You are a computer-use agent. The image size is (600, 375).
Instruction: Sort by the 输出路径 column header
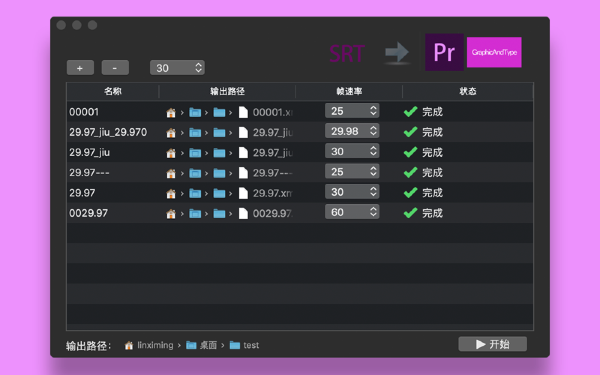[x=227, y=91]
